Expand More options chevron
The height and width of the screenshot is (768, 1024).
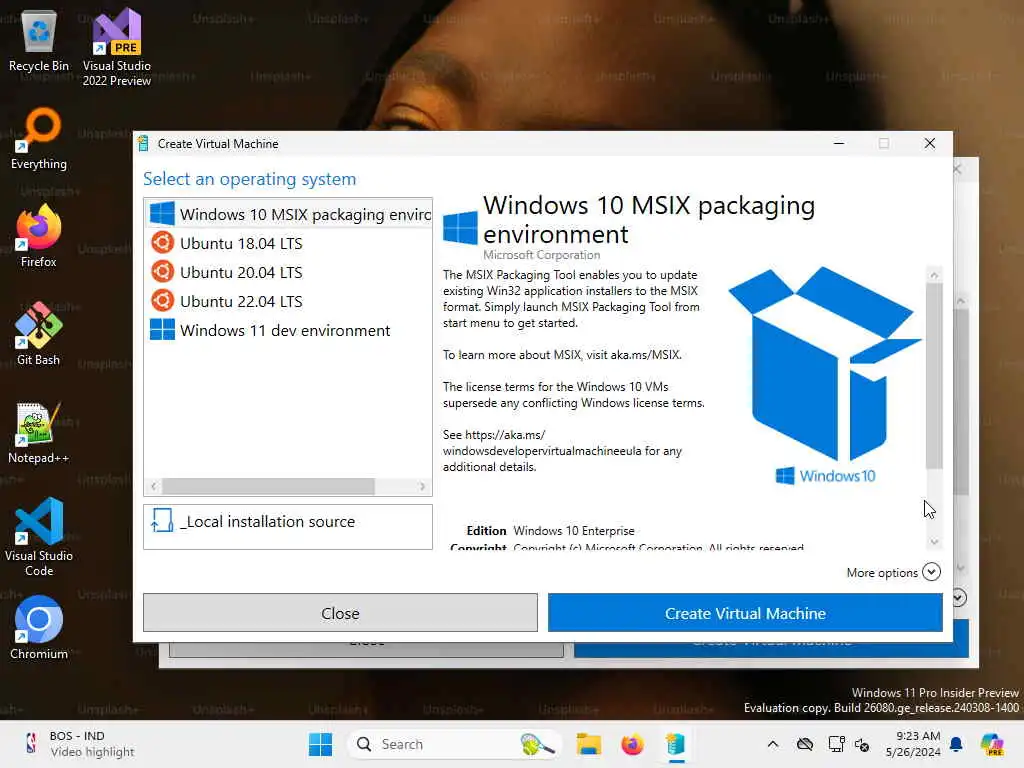click(x=931, y=572)
